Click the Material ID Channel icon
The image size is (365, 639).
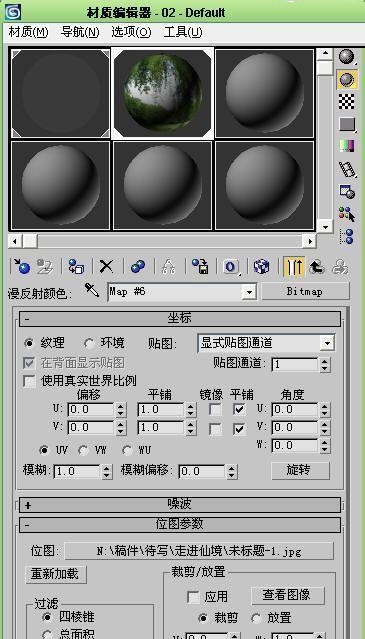click(231, 267)
